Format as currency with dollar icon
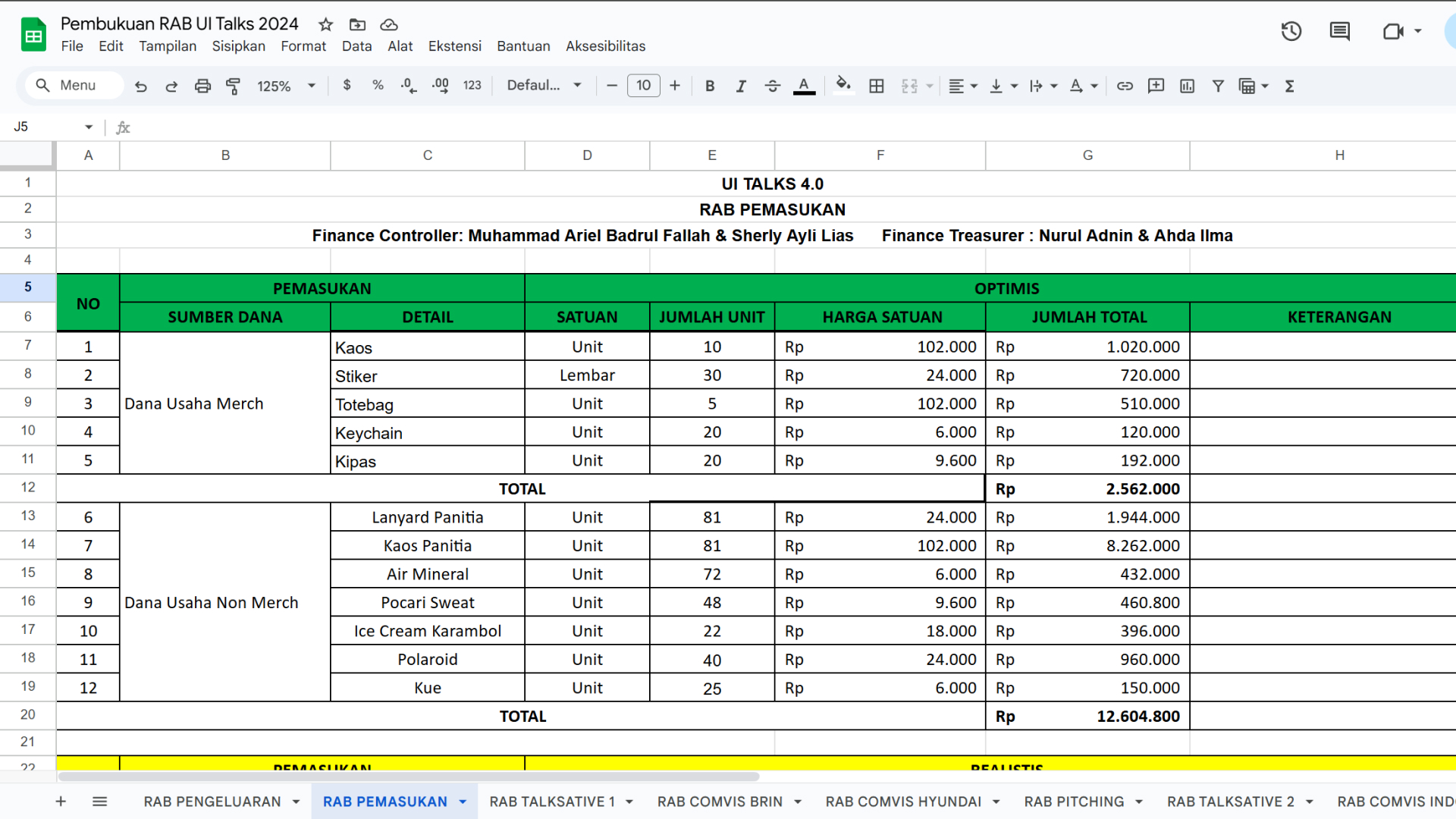1456x819 pixels. 347,85
